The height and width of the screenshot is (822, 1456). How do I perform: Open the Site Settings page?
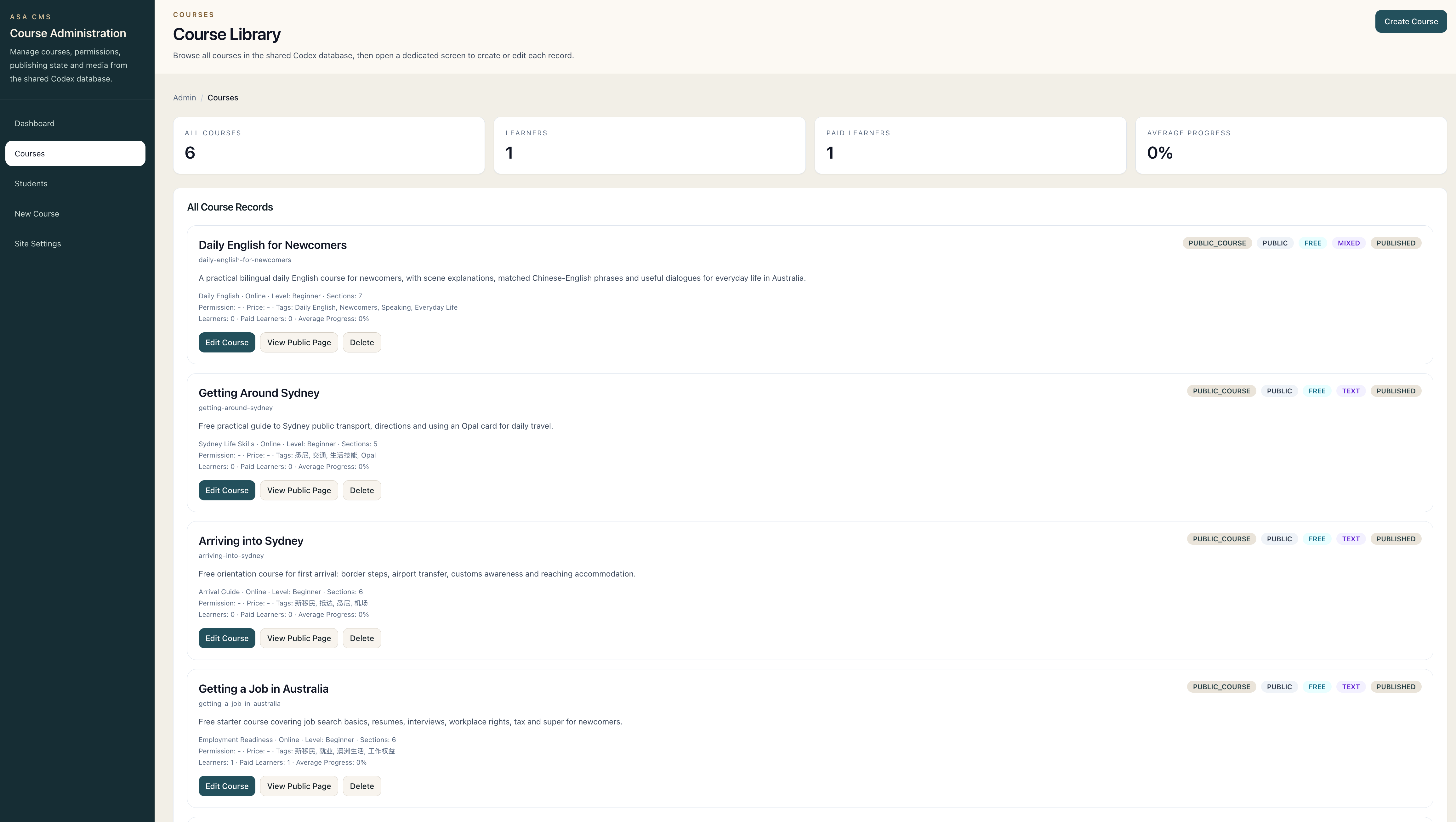click(x=37, y=244)
